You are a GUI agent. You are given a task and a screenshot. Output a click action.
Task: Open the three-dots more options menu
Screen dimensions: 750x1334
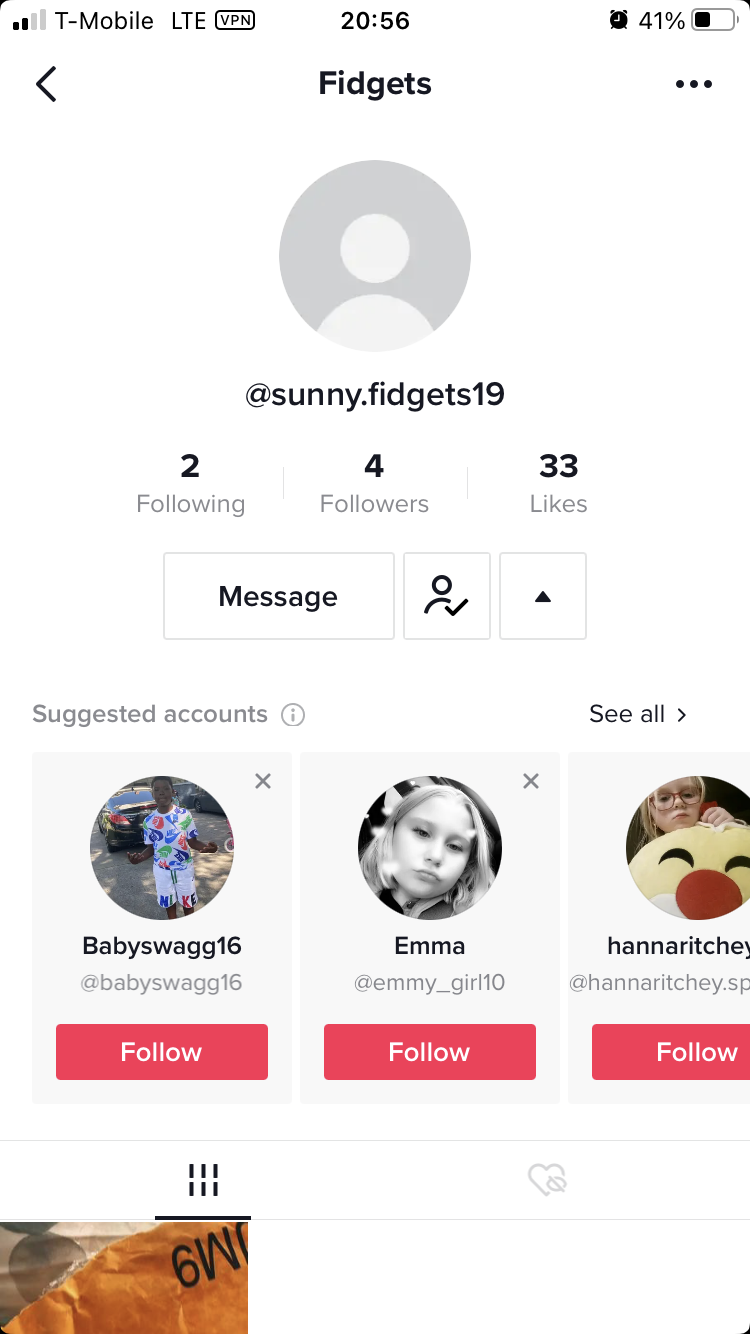pyautogui.click(x=694, y=84)
